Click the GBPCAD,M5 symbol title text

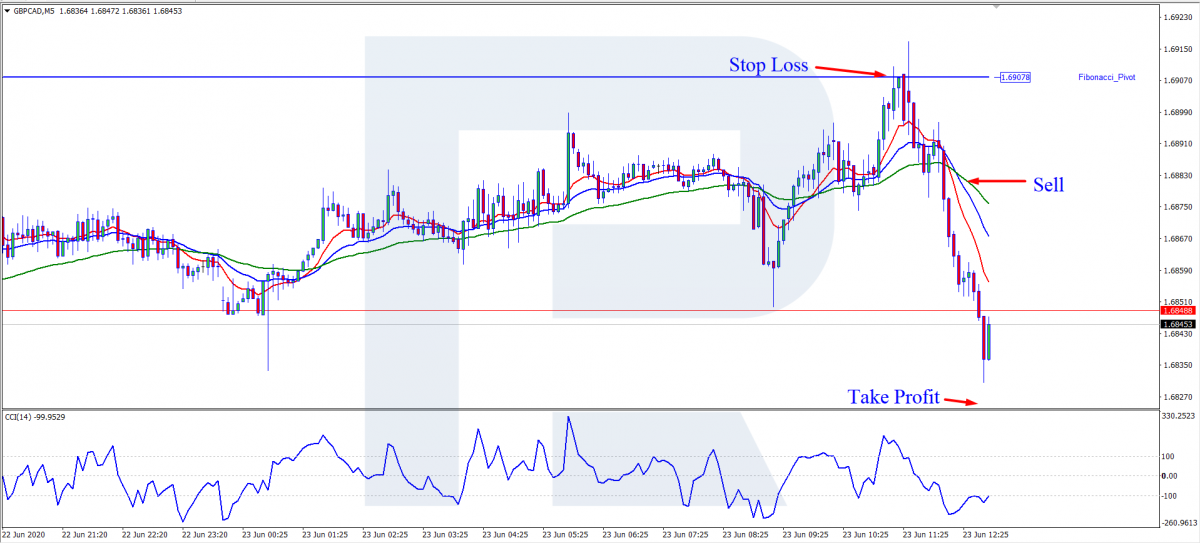click(x=34, y=11)
